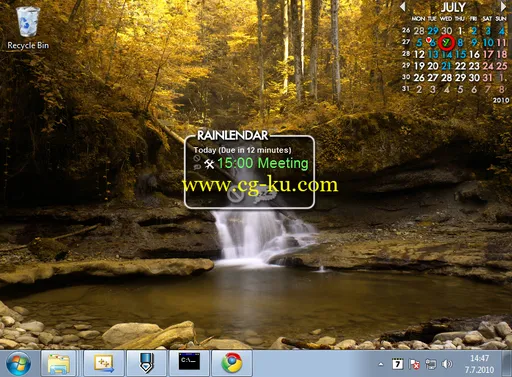Select day 27 in the July calendar
The image size is (512, 377).
pos(433,78)
